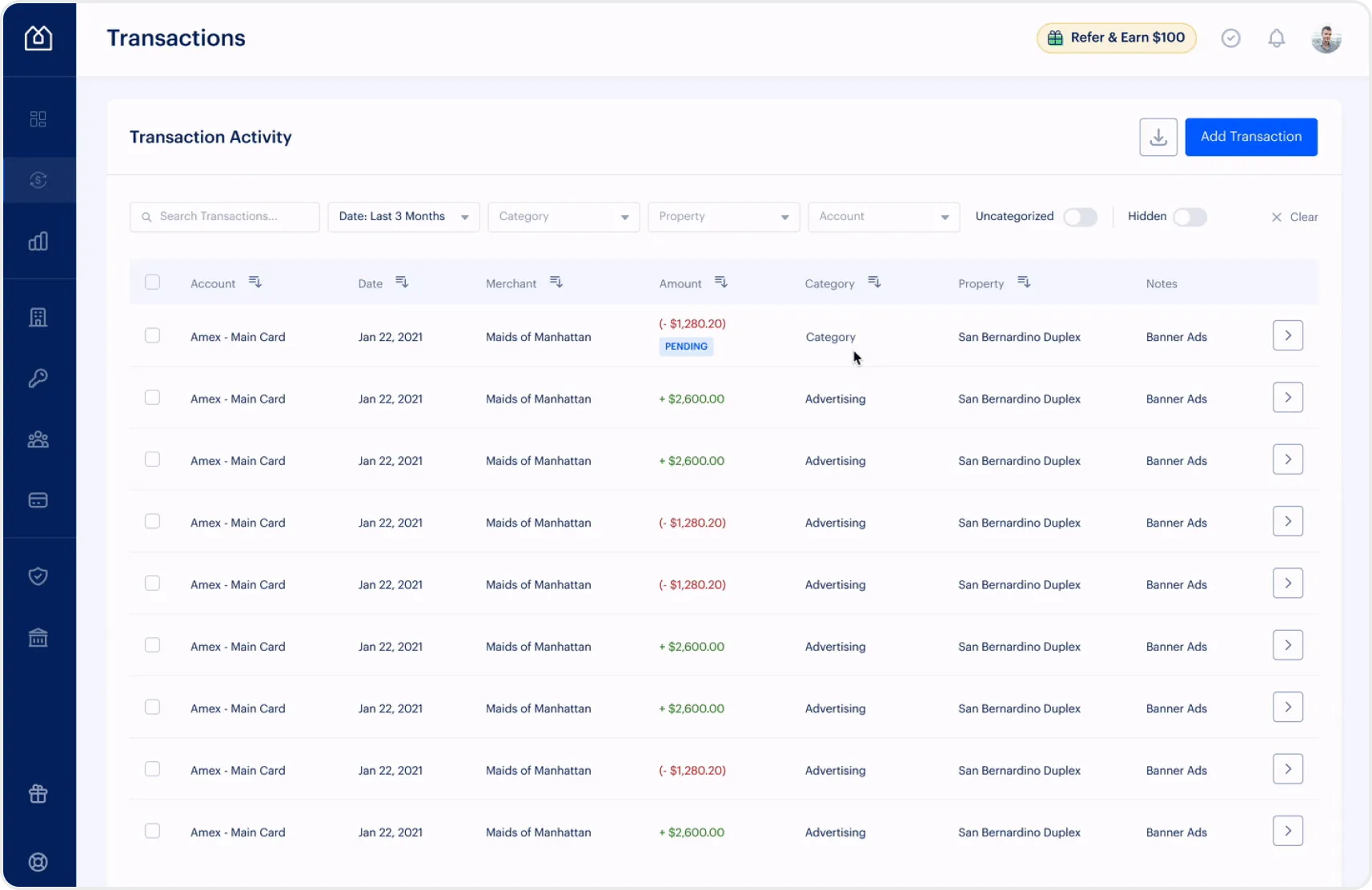Check the third row checkbox
1372x890 pixels.
point(152,459)
